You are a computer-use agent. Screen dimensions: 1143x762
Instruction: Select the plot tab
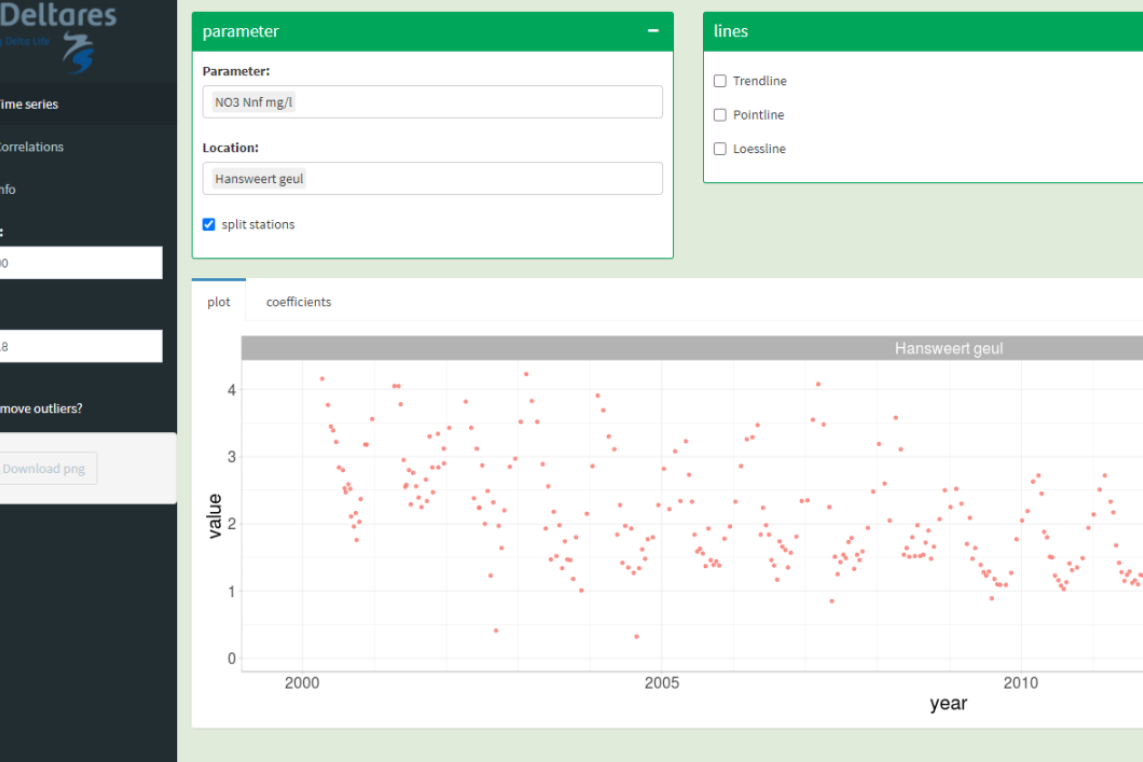pyautogui.click(x=218, y=302)
